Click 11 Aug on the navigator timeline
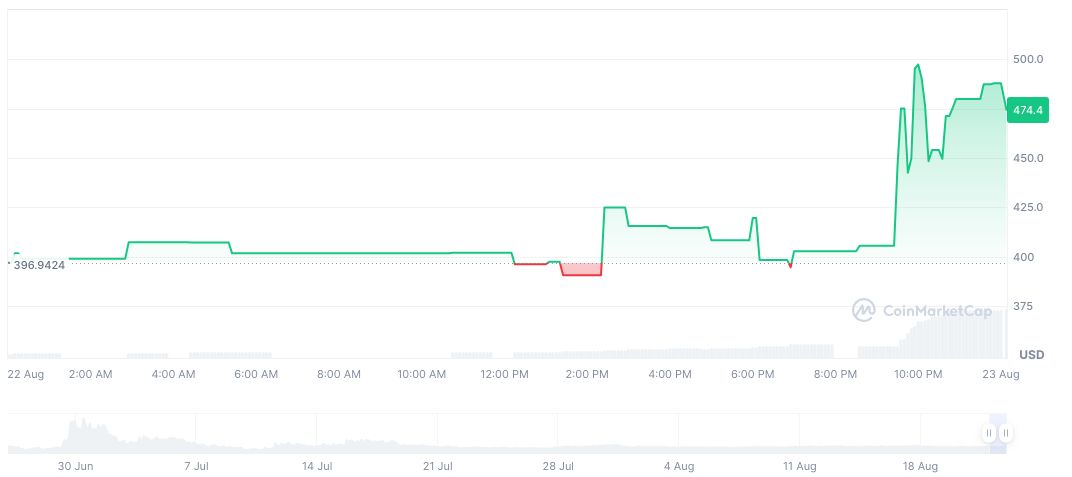 pyautogui.click(x=800, y=466)
